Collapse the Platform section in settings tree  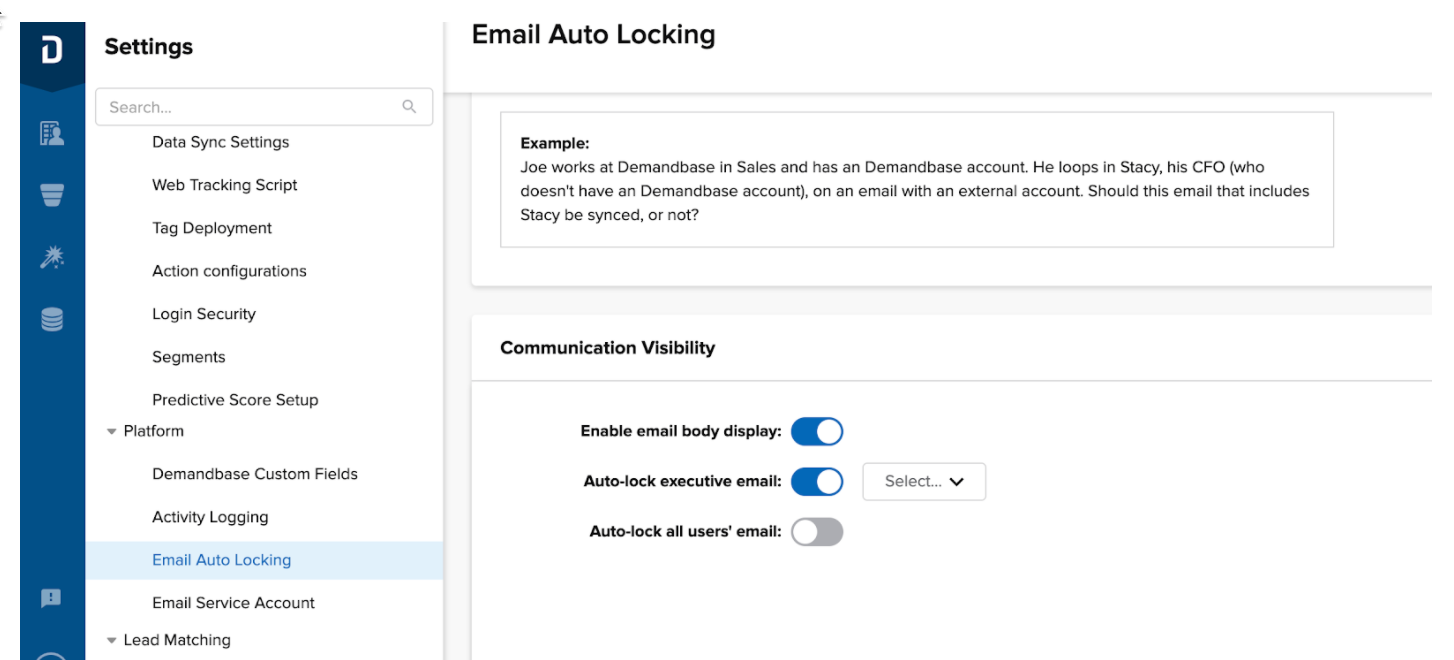coord(112,432)
